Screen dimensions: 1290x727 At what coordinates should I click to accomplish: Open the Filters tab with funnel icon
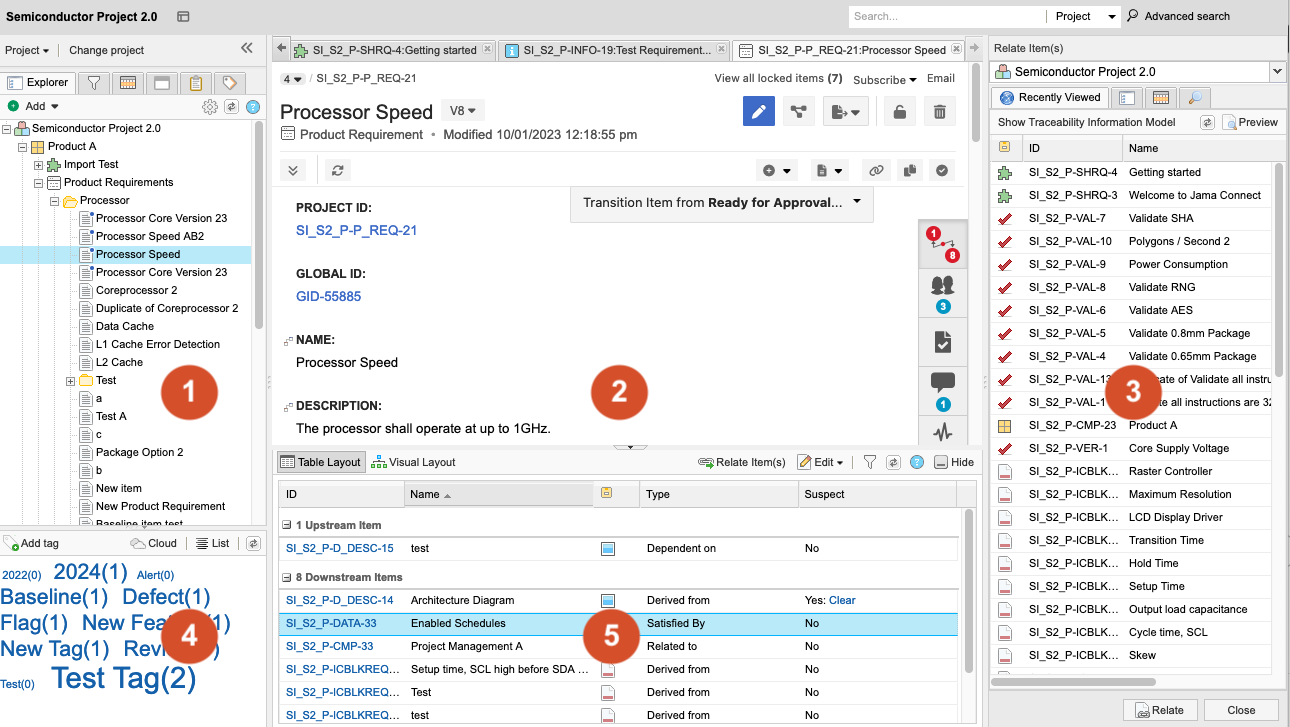point(93,83)
